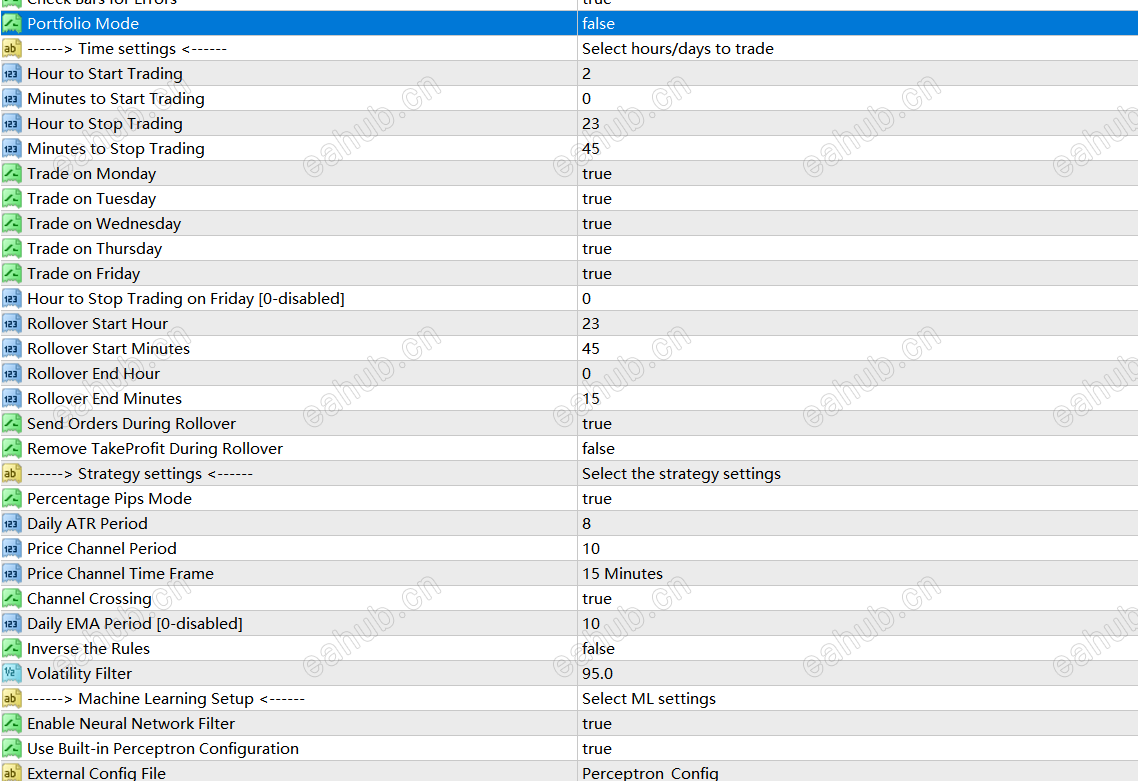Click the Trade on Thursday boolean icon

12,249
